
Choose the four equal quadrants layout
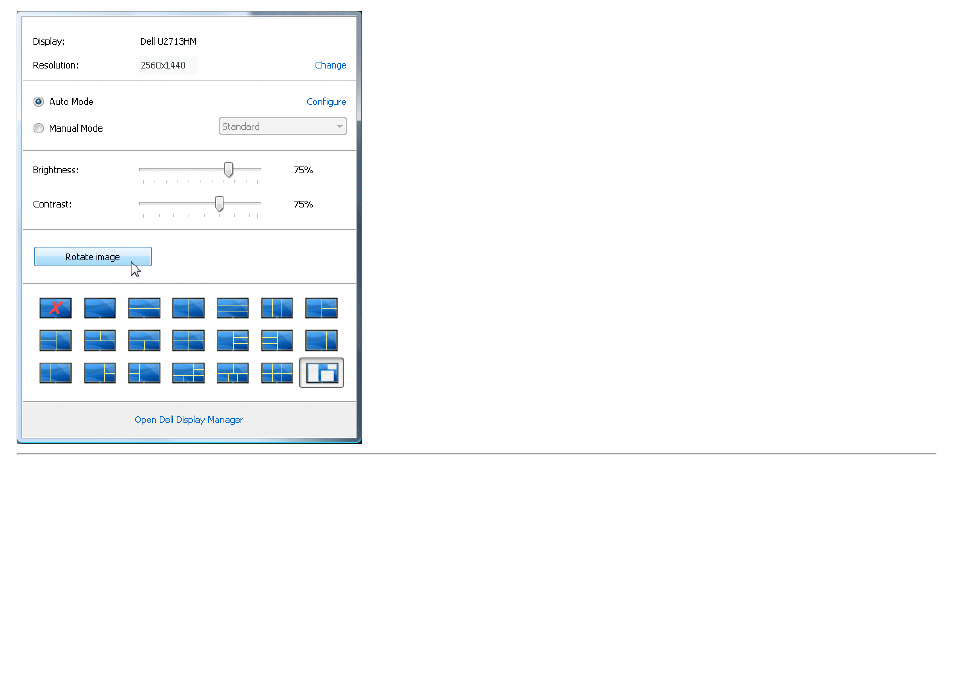[x=189, y=341]
